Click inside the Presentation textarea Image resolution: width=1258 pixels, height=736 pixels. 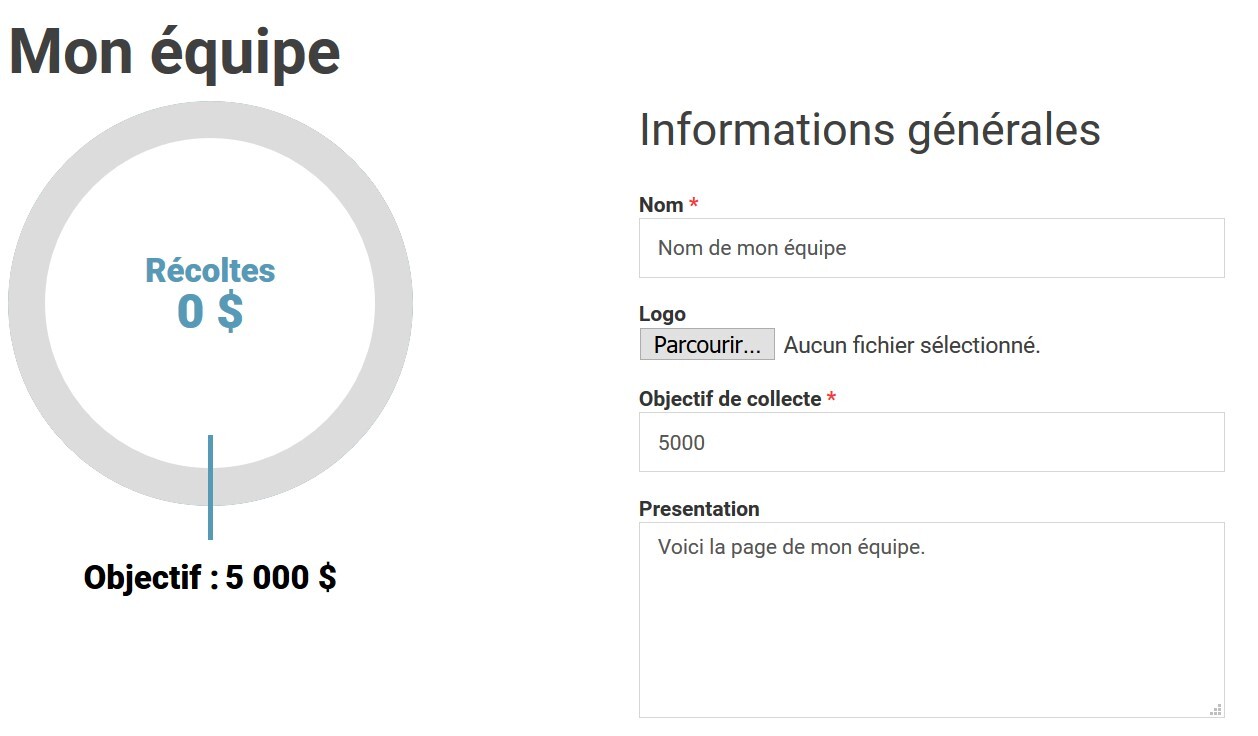[x=930, y=620]
